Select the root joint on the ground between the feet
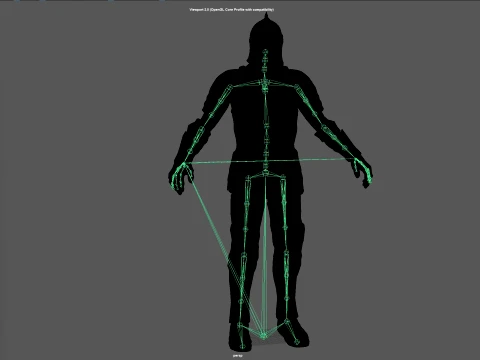 click(263, 336)
